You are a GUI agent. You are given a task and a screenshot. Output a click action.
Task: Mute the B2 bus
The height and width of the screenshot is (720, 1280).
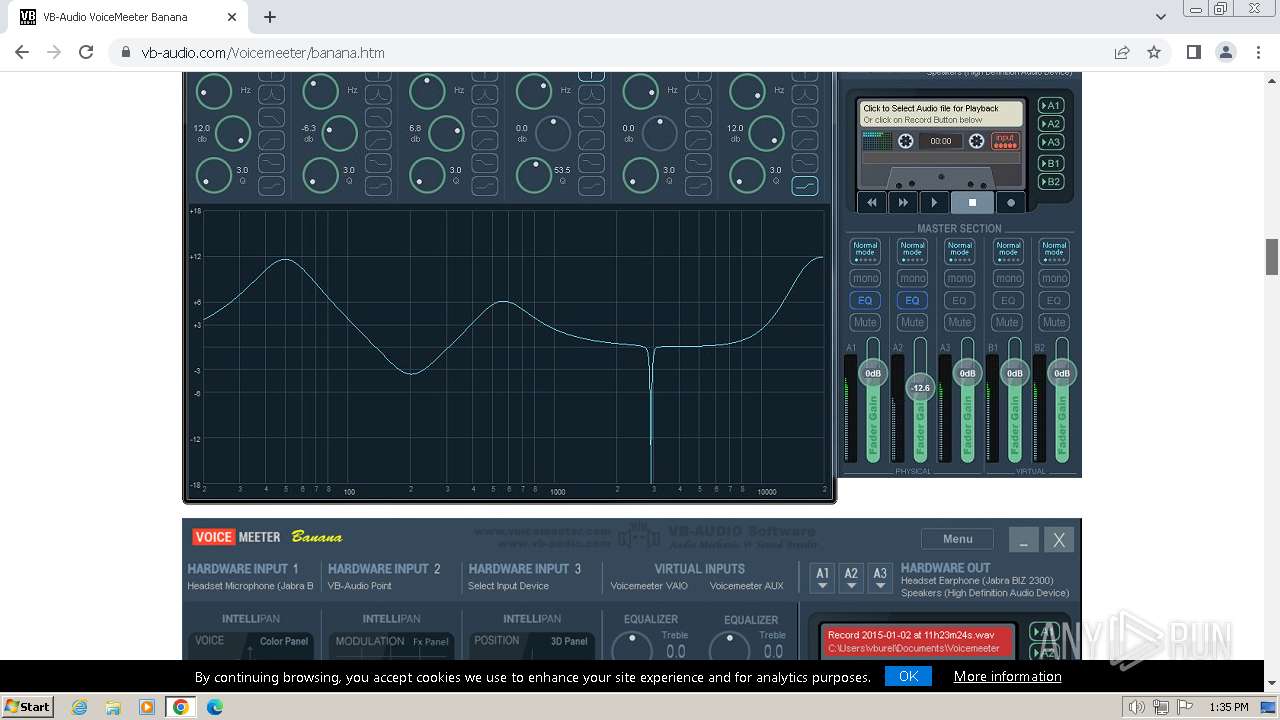1054,322
